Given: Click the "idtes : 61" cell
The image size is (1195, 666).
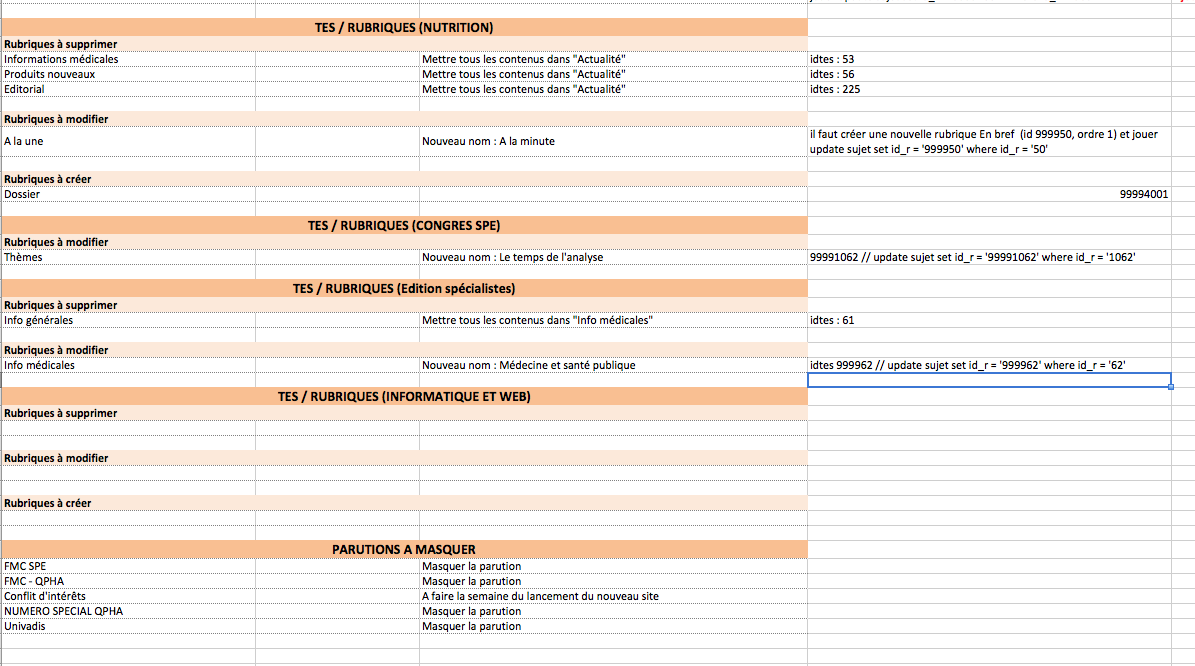Looking at the screenshot, I should point(832,320).
